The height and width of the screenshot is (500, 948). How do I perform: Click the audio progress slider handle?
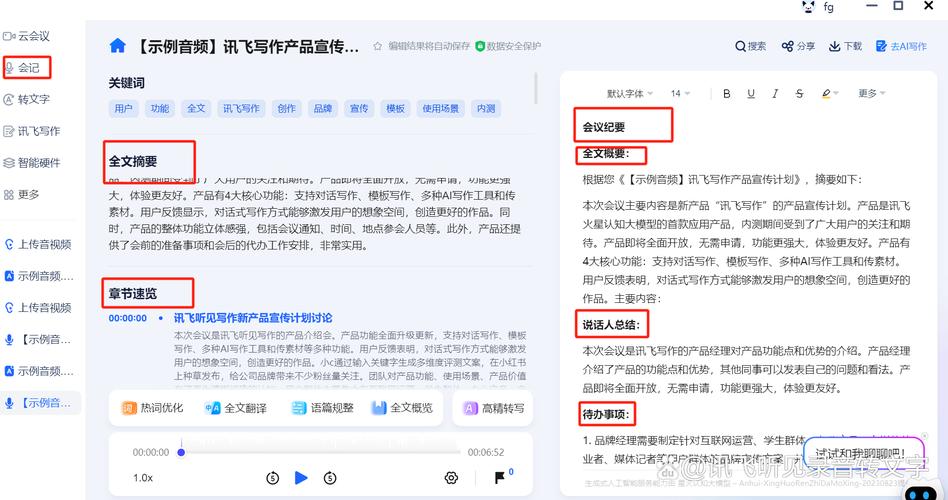tap(181, 452)
